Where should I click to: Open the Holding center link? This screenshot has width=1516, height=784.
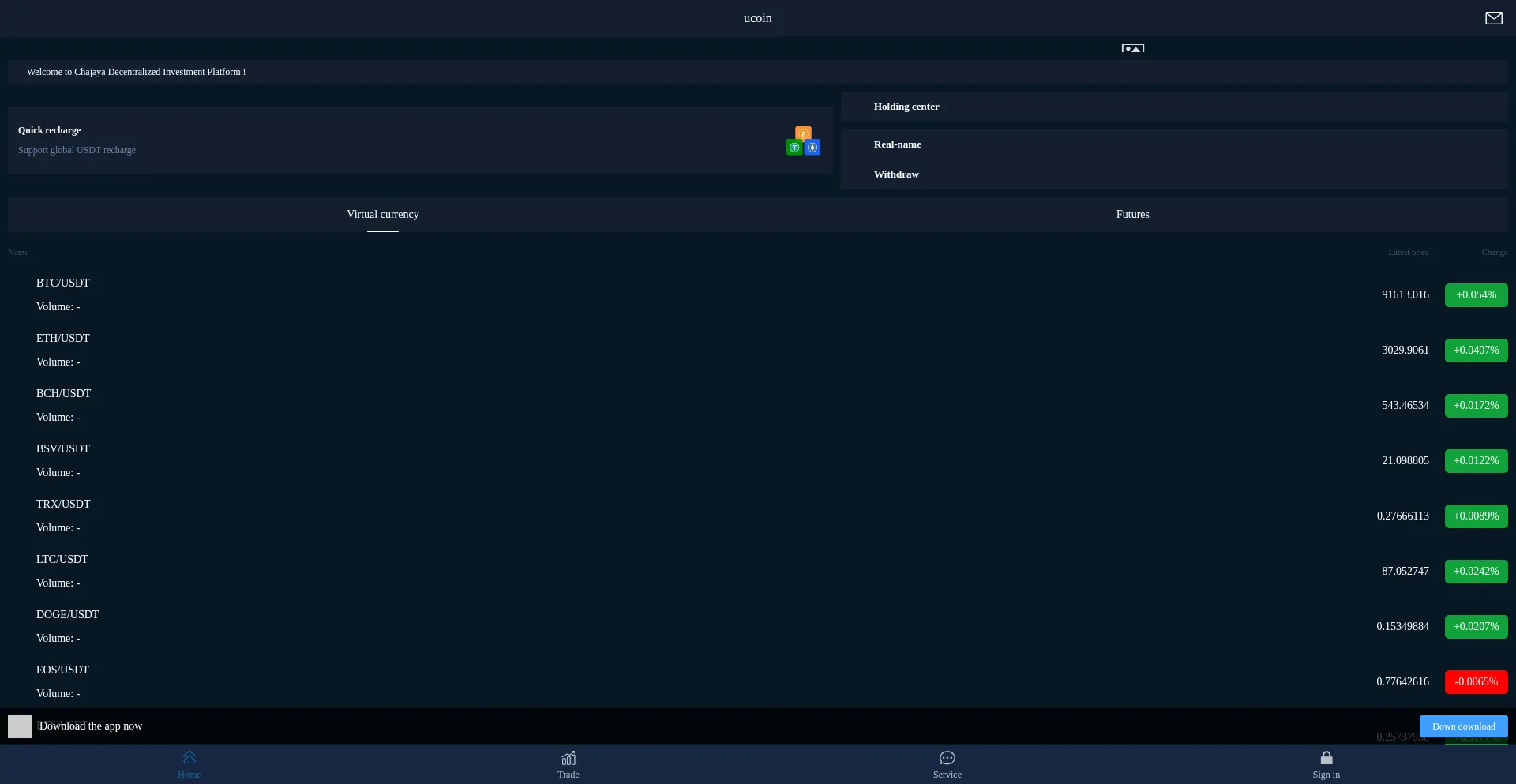(x=906, y=107)
